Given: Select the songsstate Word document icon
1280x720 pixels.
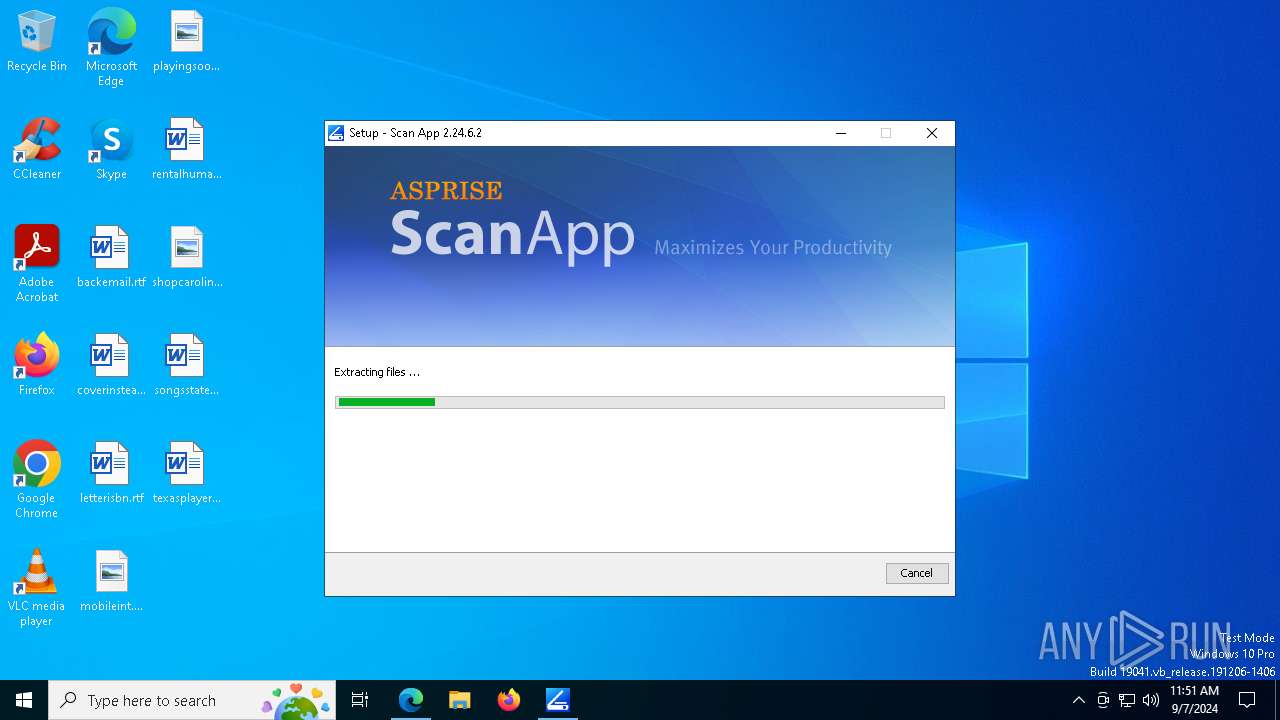Looking at the screenshot, I should click(186, 366).
